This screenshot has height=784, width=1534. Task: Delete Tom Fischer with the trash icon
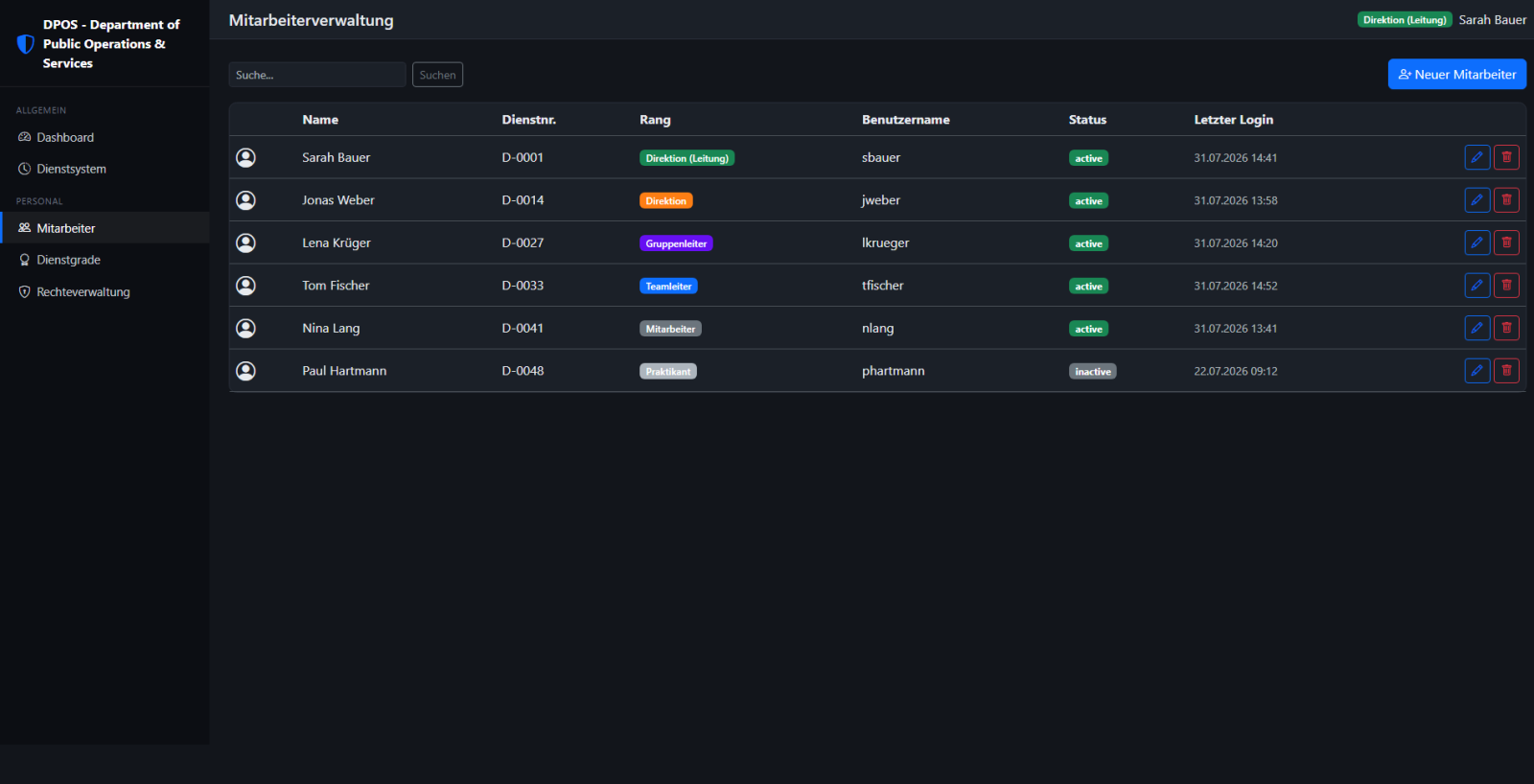coord(1506,286)
